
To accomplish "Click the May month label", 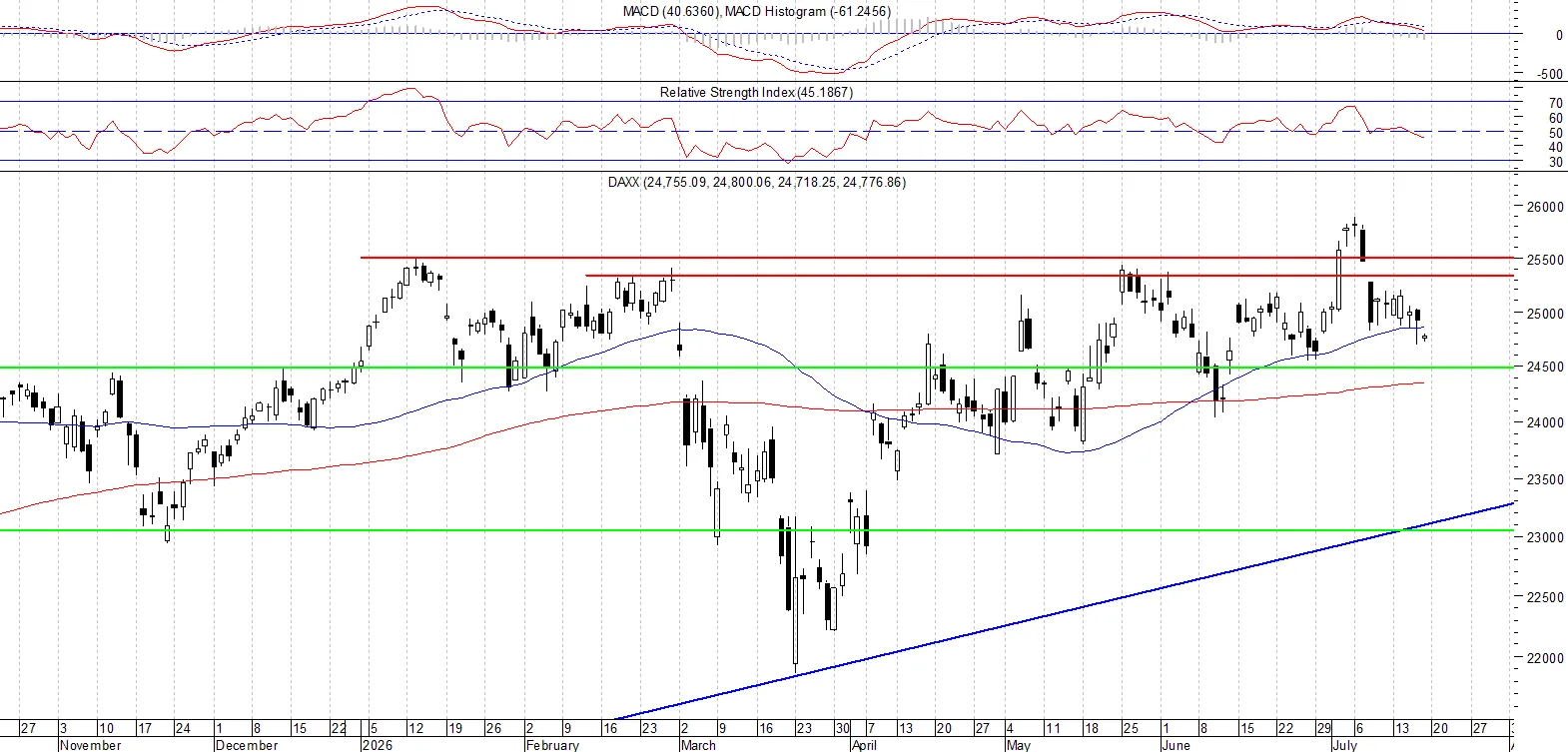I will [1018, 745].
